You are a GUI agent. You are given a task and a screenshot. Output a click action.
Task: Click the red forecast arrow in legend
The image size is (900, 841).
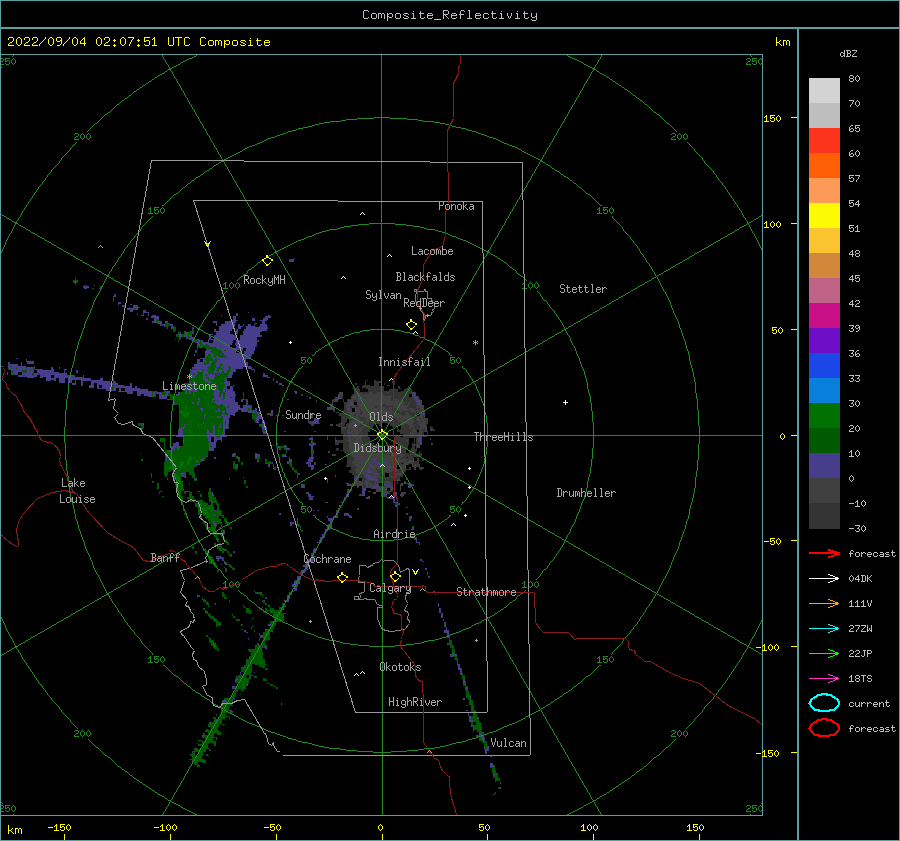pos(824,553)
